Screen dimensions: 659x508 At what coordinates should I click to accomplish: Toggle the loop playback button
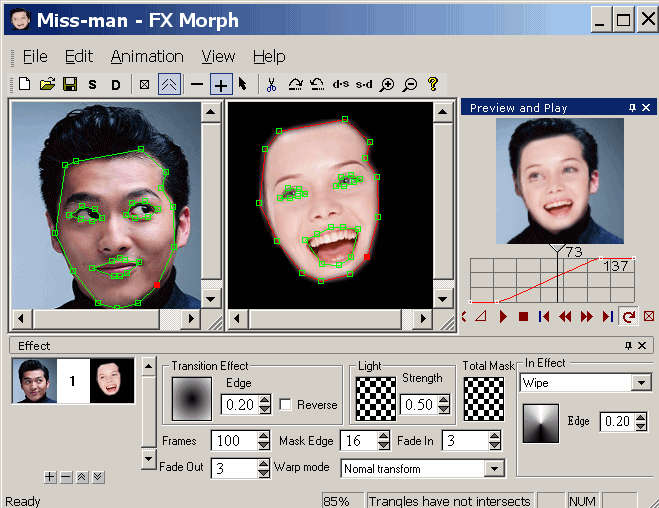pyautogui.click(x=628, y=316)
